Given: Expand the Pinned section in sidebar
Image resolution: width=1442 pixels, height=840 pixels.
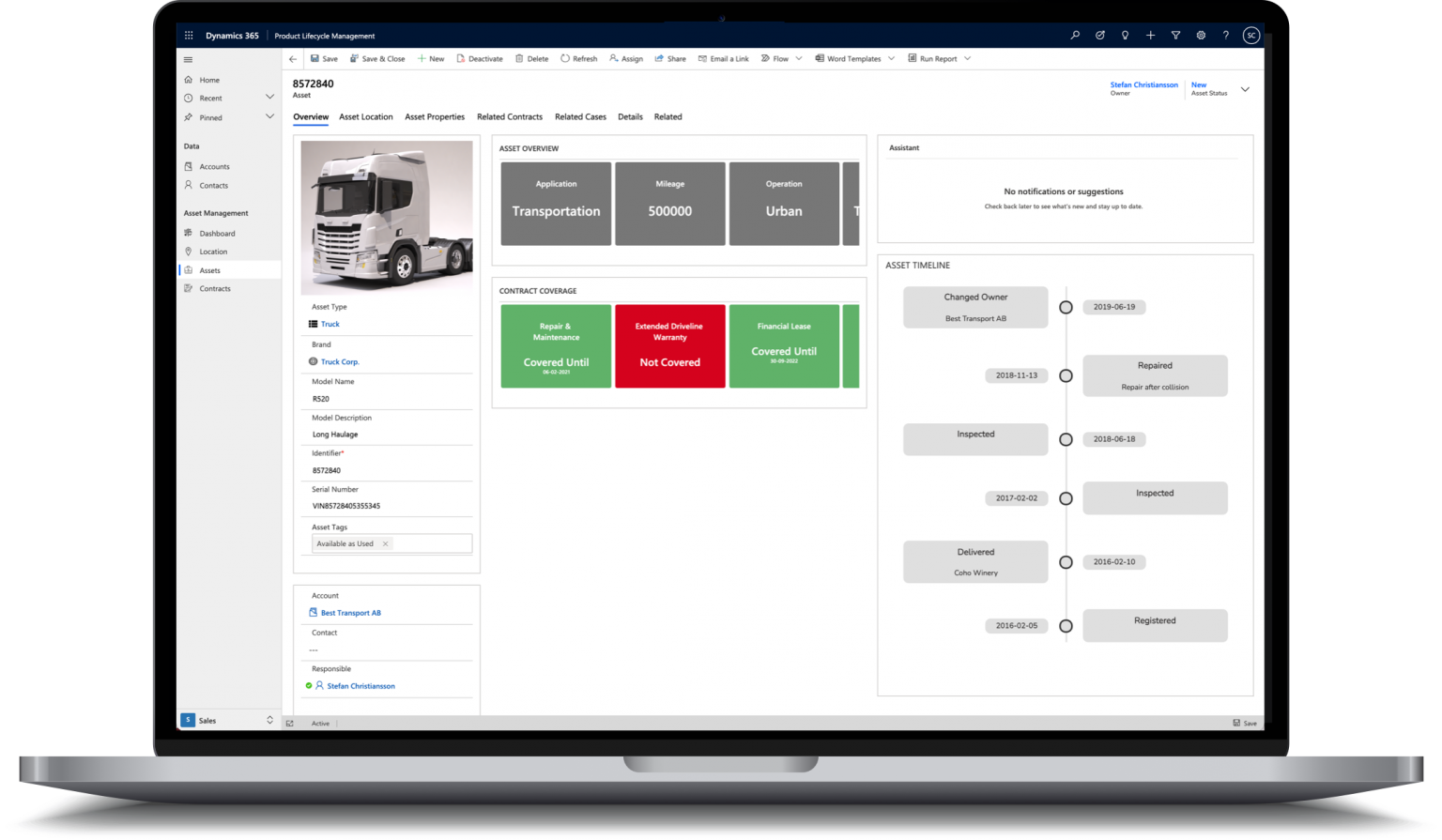Looking at the screenshot, I should [269, 117].
